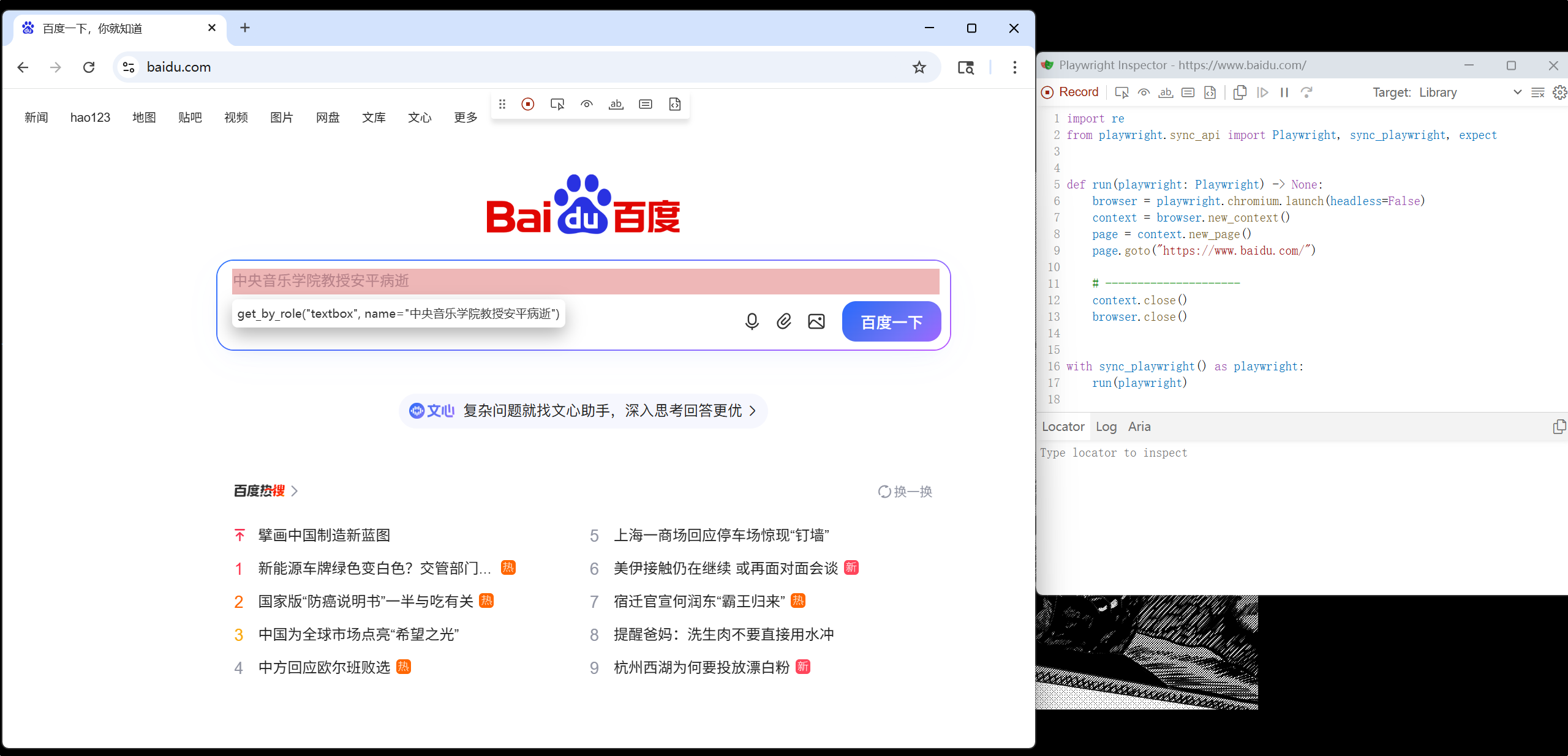Click the 百度一下 search button
The height and width of the screenshot is (756, 1568).
click(891, 322)
